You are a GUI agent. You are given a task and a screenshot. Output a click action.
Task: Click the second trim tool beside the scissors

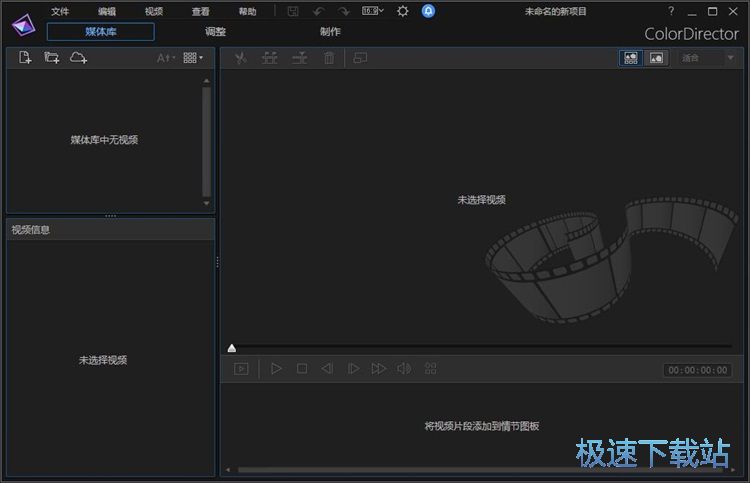click(x=270, y=58)
